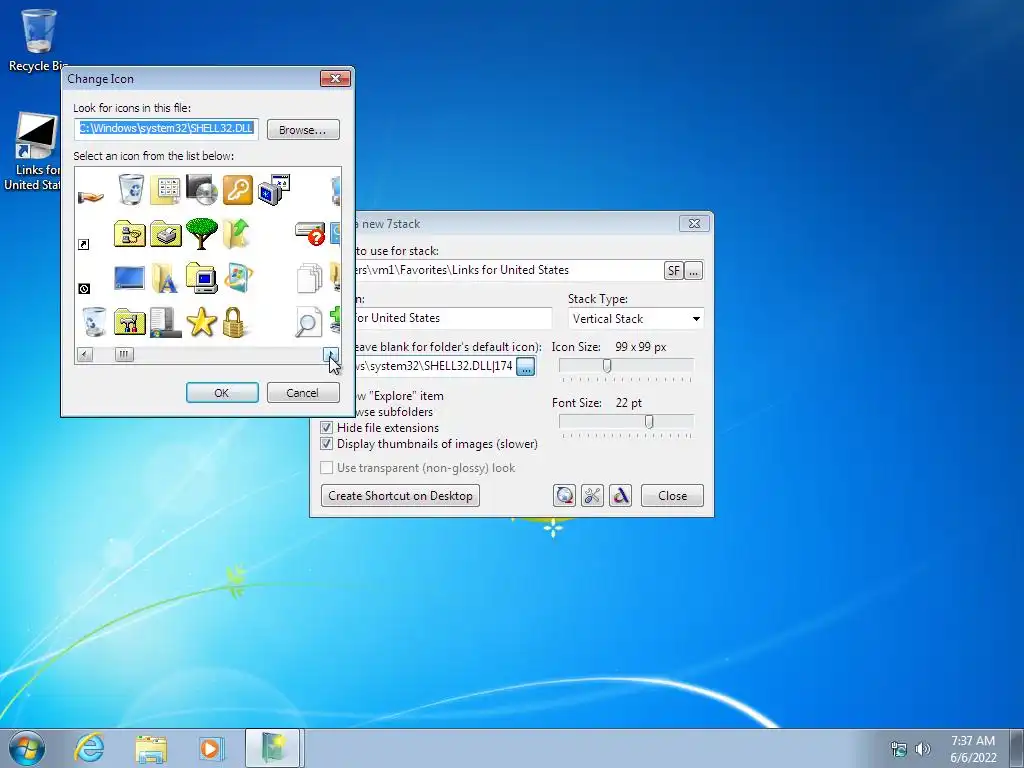Click the Browse button in Change Icon
Image resolution: width=1024 pixels, height=768 pixels.
pyautogui.click(x=303, y=129)
